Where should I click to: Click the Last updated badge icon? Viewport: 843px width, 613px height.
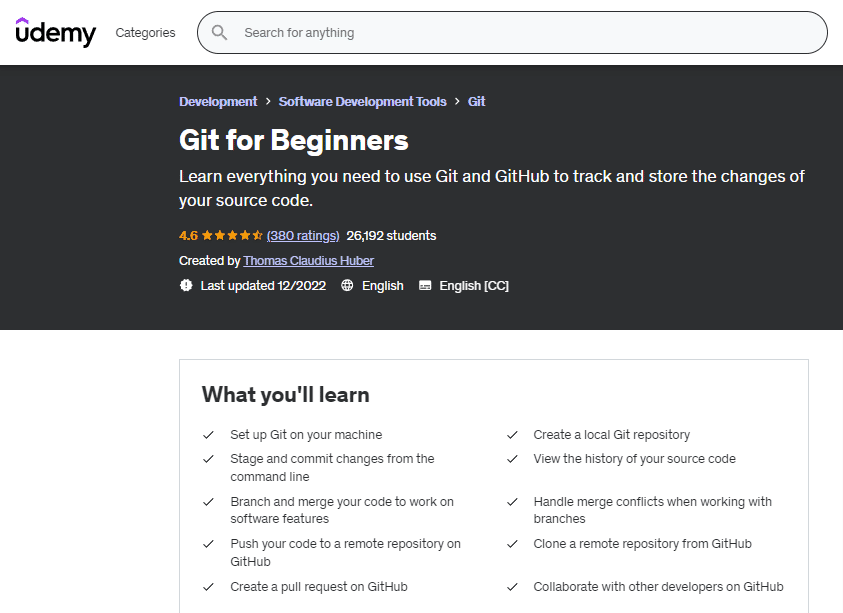point(186,286)
